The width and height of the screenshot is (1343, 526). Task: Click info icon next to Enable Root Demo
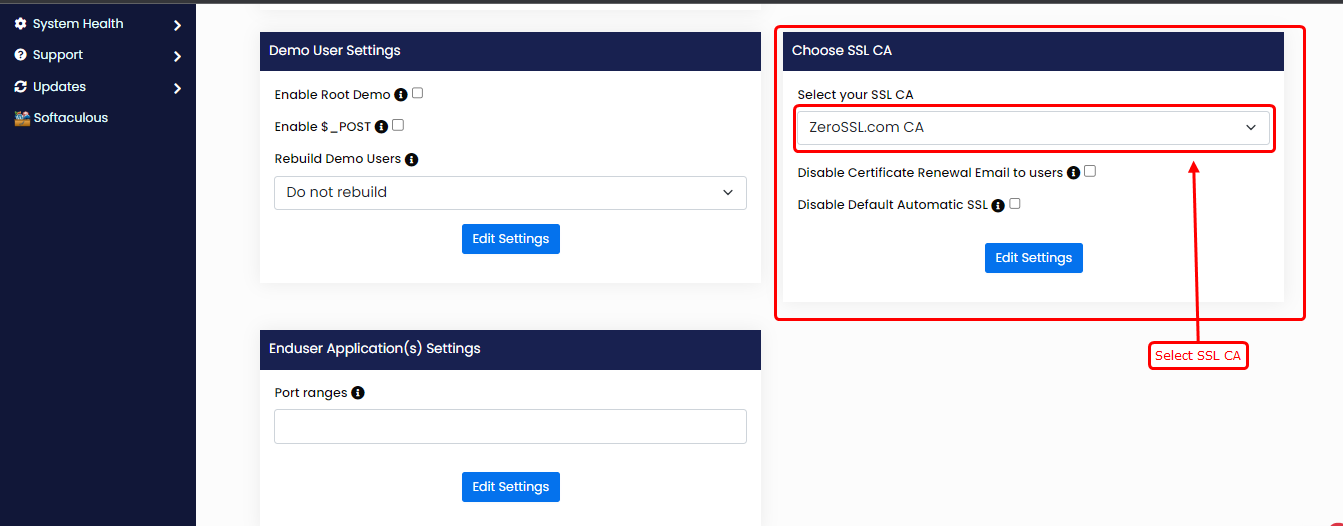tap(401, 95)
